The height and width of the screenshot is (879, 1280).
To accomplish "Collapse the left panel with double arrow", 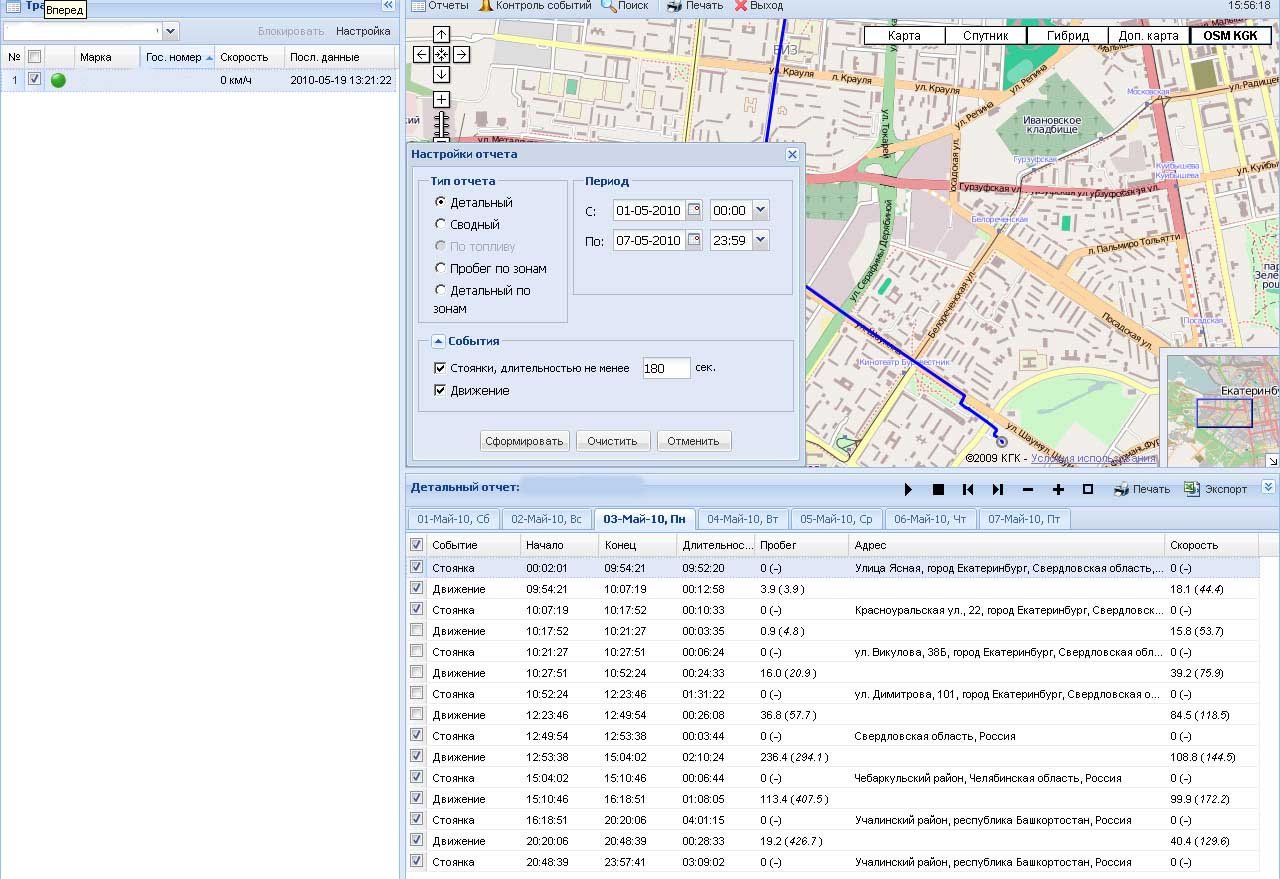I will click(x=388, y=6).
